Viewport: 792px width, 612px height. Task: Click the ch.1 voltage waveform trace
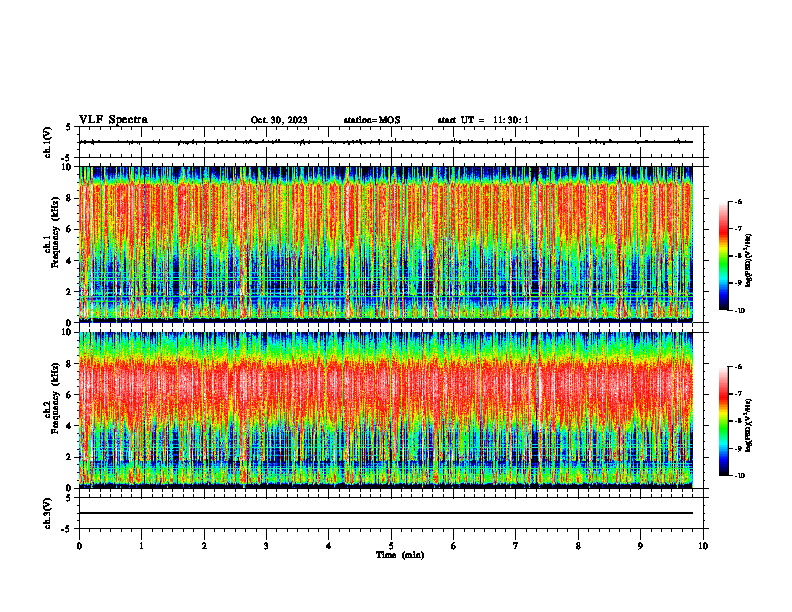tap(386, 142)
